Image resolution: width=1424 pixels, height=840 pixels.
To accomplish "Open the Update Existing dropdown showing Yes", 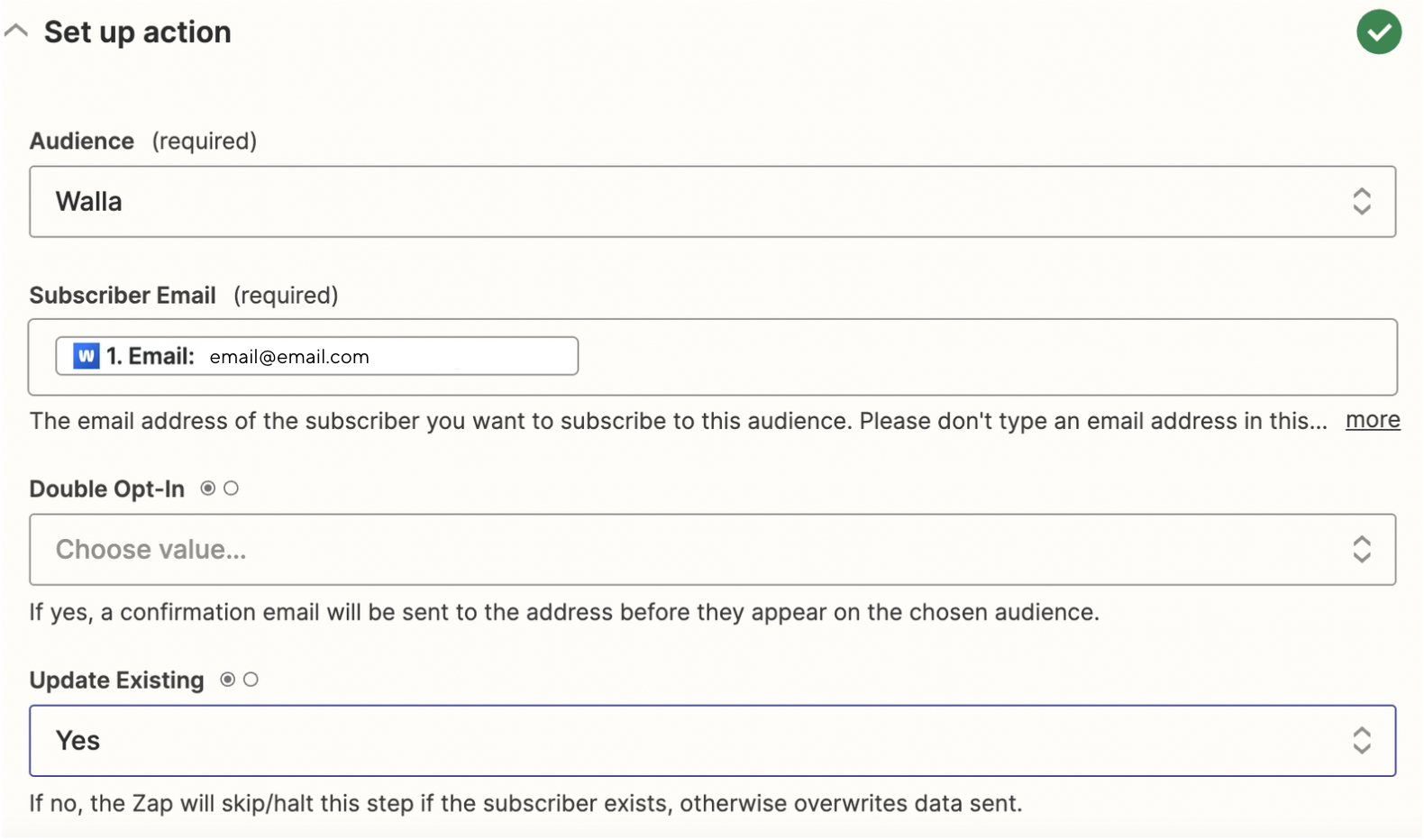I will pyautogui.click(x=685, y=741).
